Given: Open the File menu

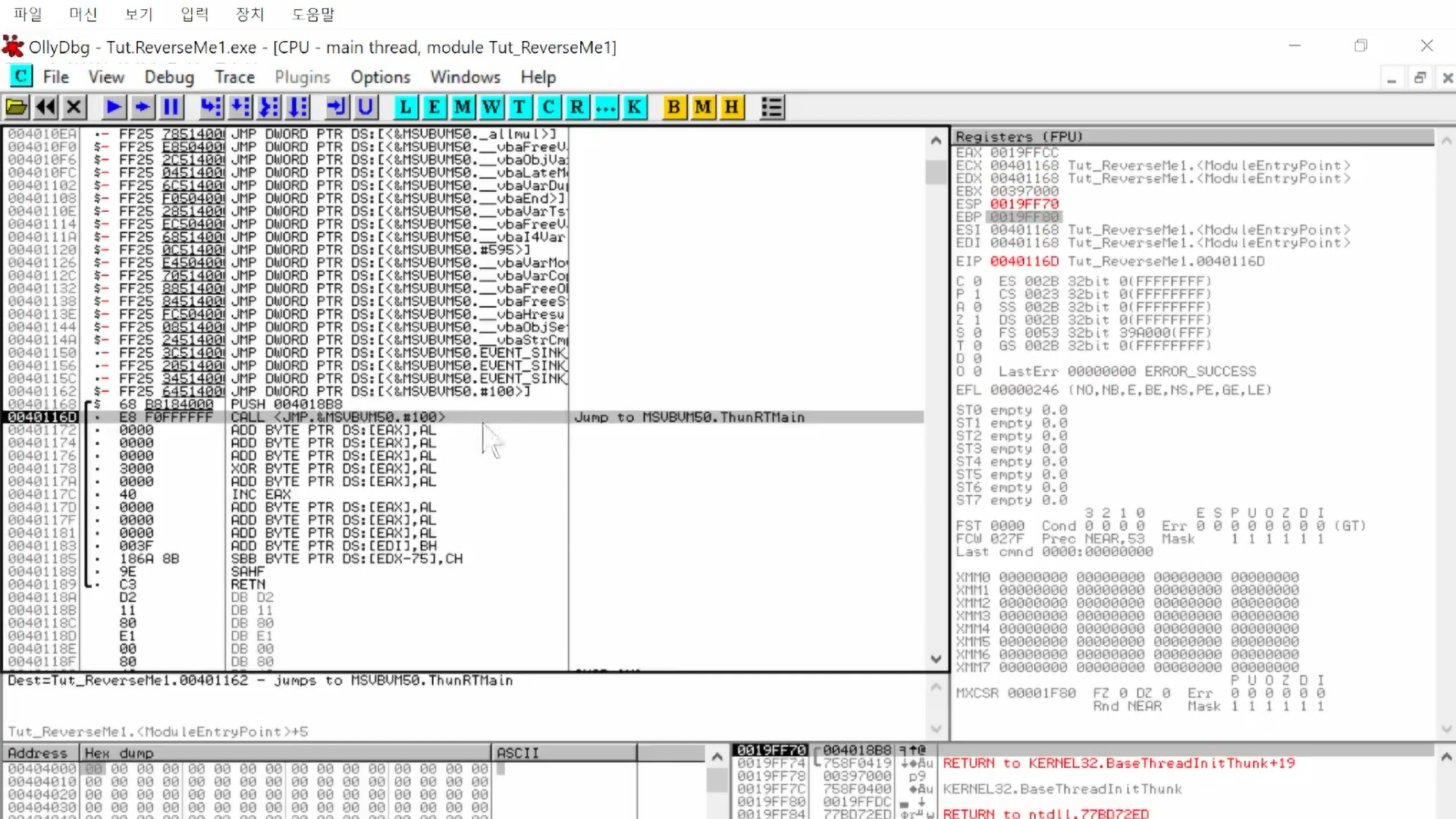Looking at the screenshot, I should tap(55, 77).
